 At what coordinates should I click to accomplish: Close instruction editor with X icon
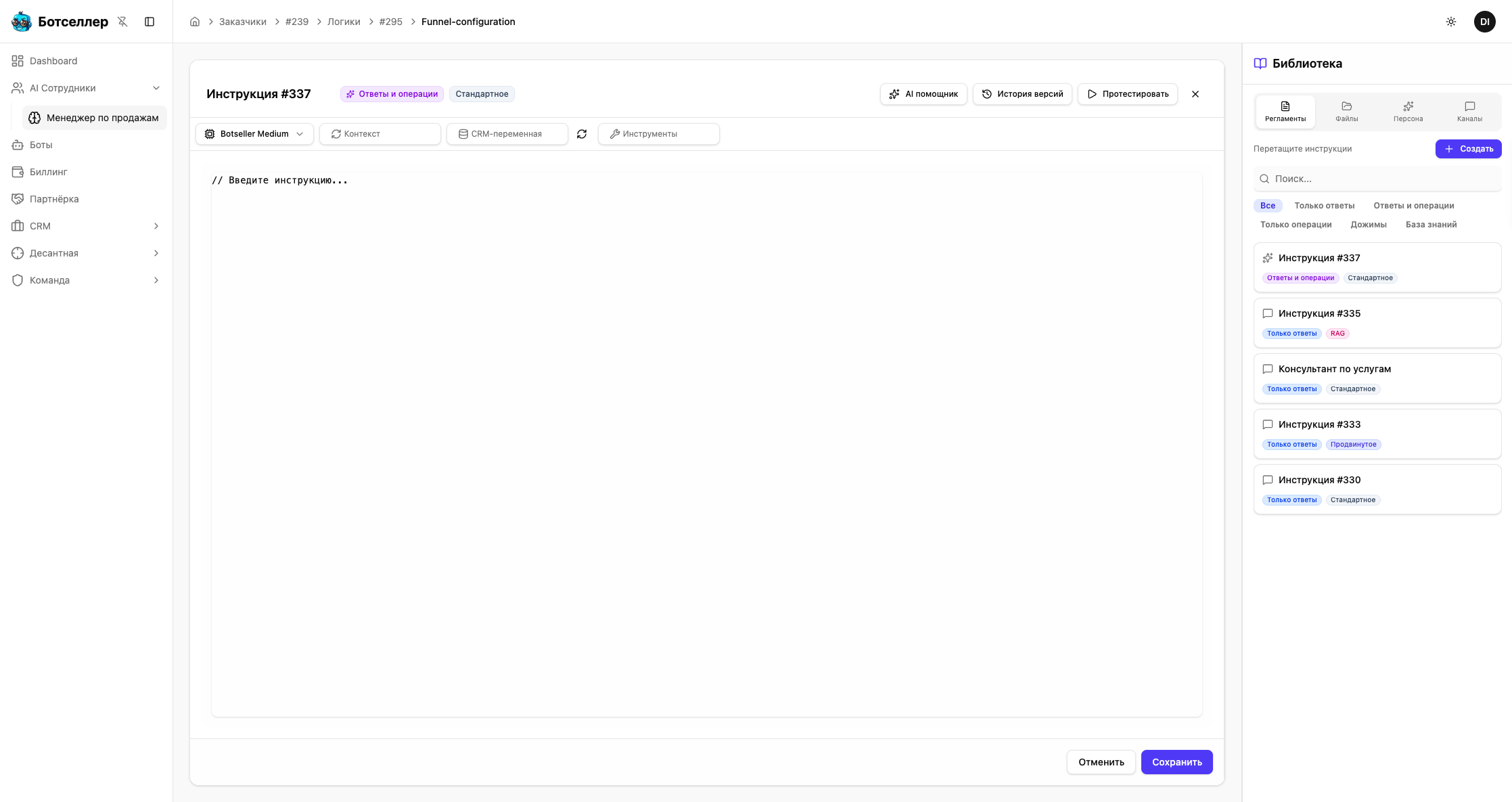[x=1195, y=94]
